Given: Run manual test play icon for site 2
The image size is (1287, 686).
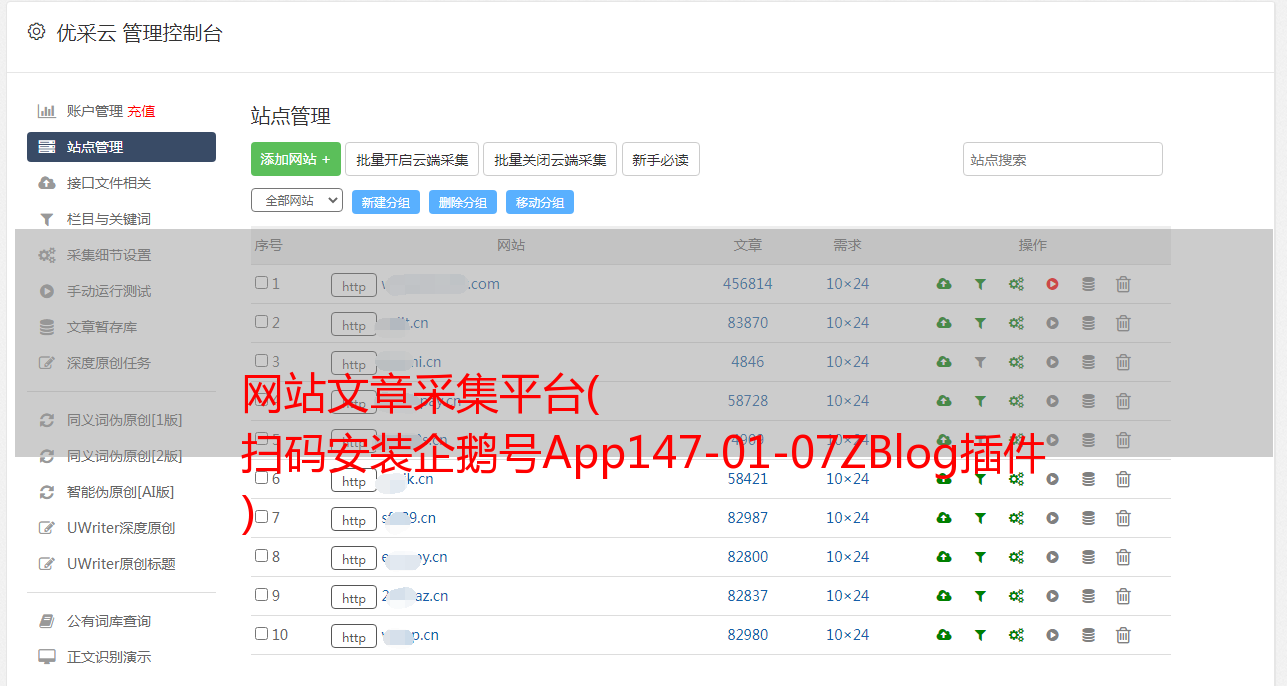Looking at the screenshot, I should click(1052, 323).
